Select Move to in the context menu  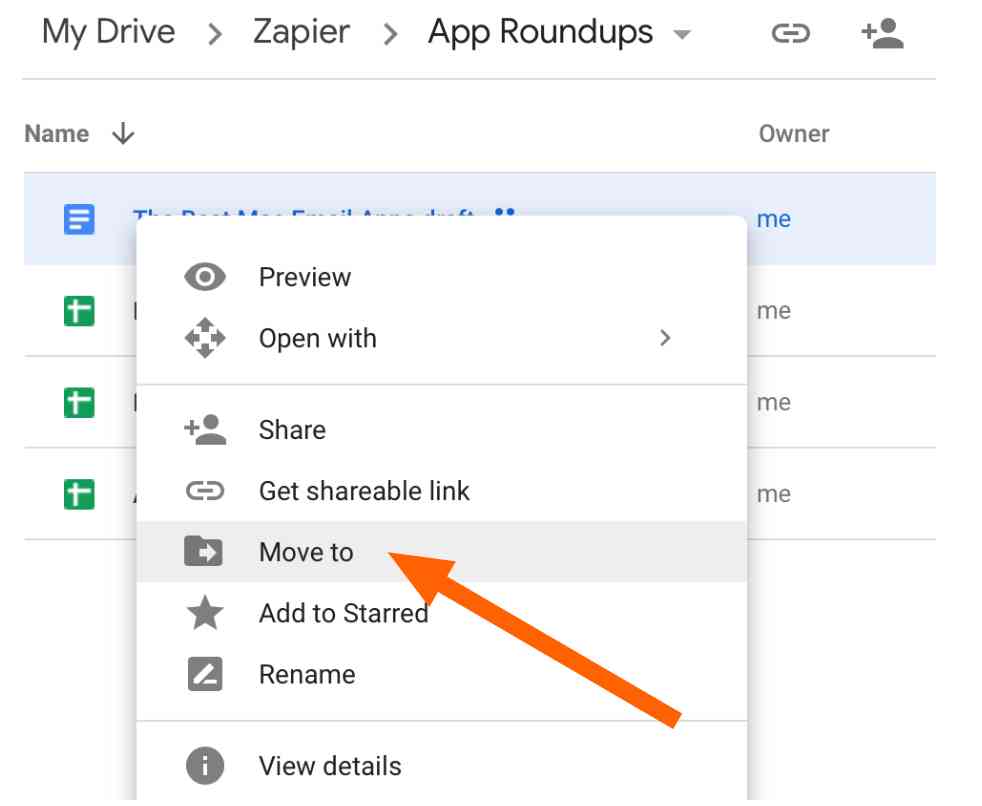442,552
